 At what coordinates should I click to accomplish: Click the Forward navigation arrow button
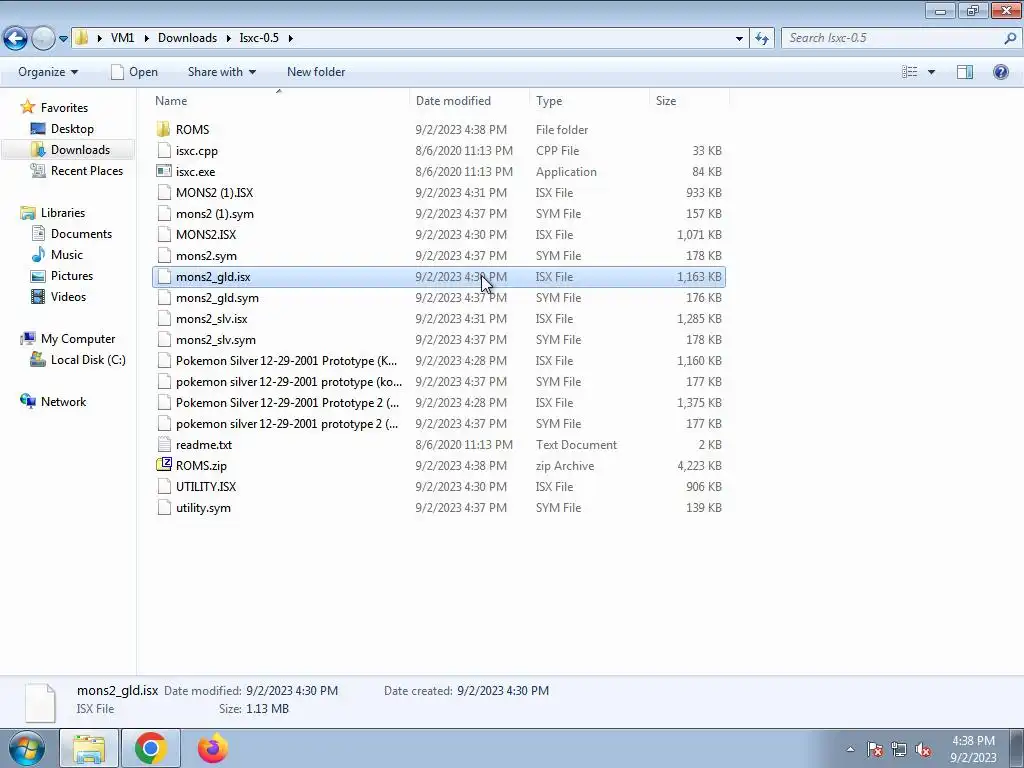point(43,39)
